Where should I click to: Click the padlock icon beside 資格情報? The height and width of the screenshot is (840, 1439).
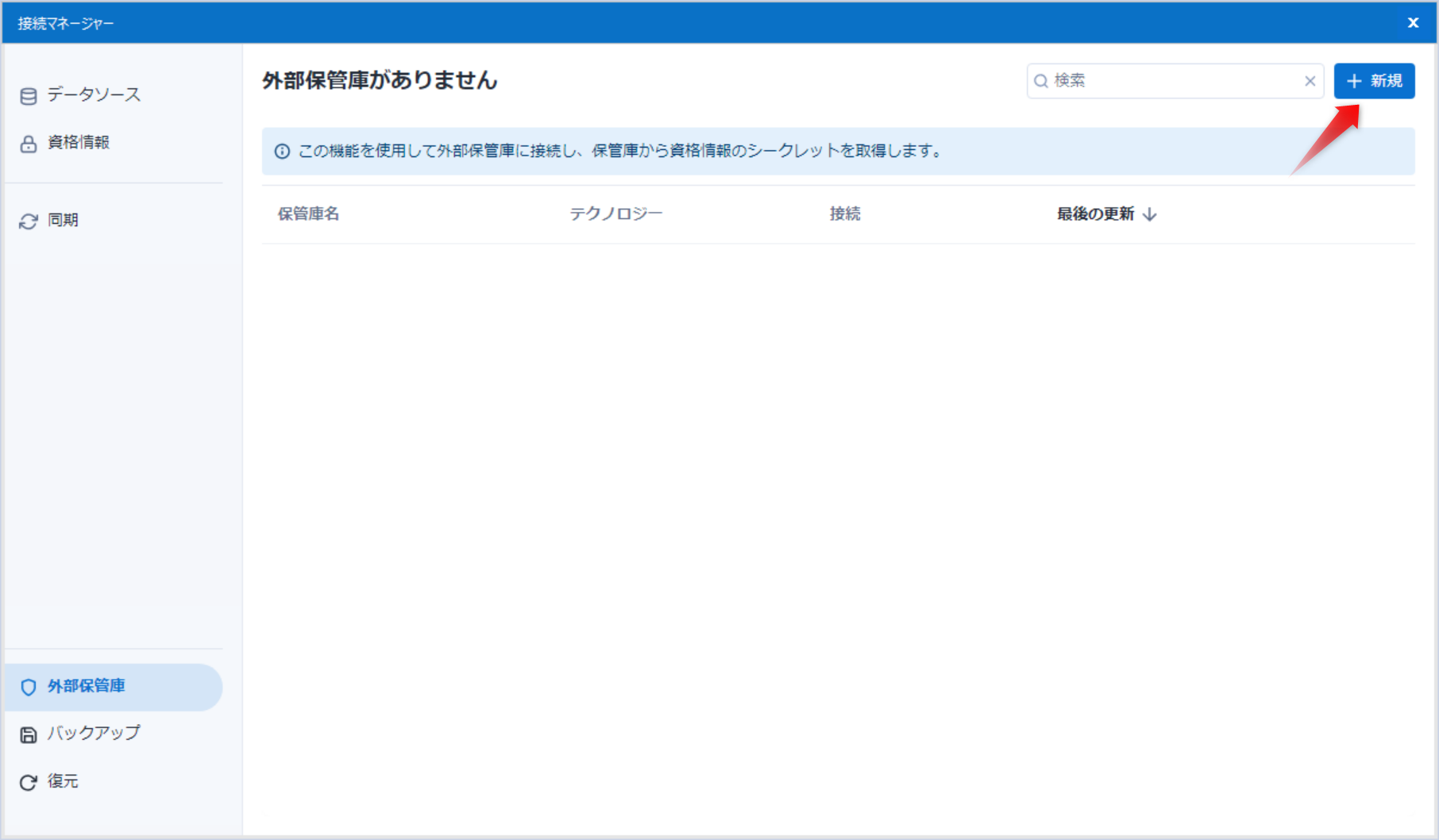[29, 144]
